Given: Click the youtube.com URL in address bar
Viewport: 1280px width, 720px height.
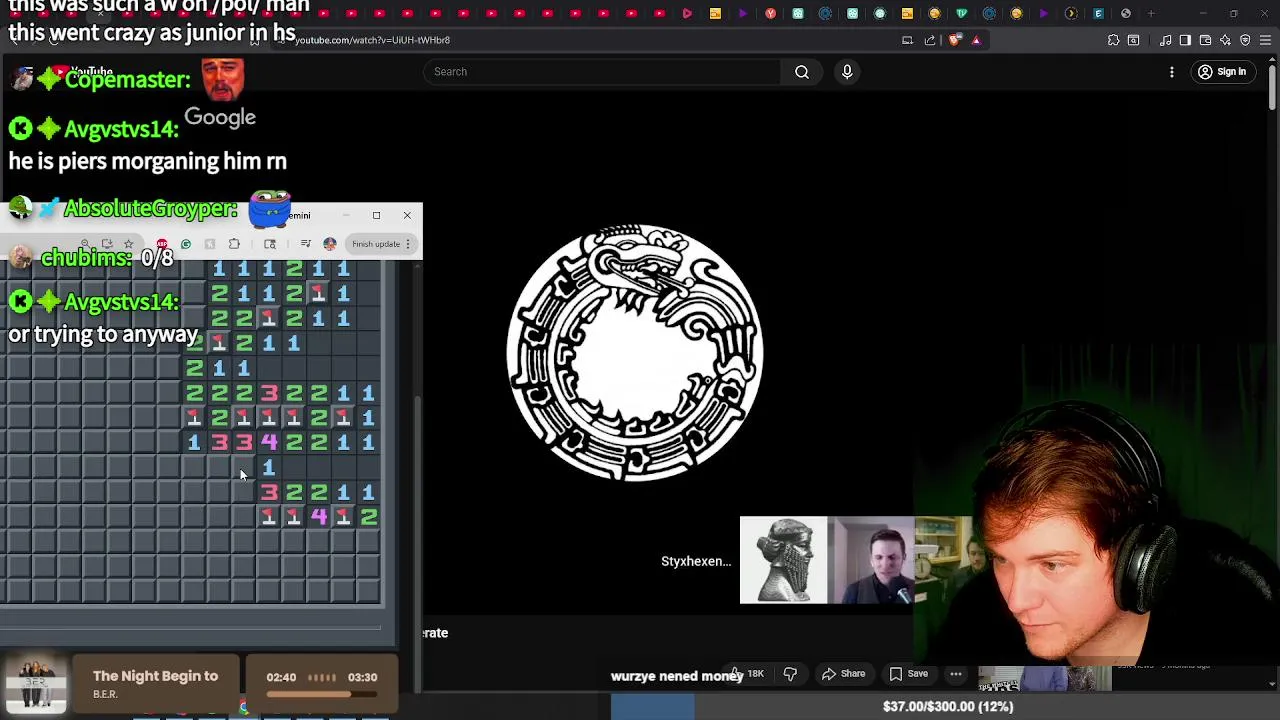Looking at the screenshot, I should coord(372,40).
